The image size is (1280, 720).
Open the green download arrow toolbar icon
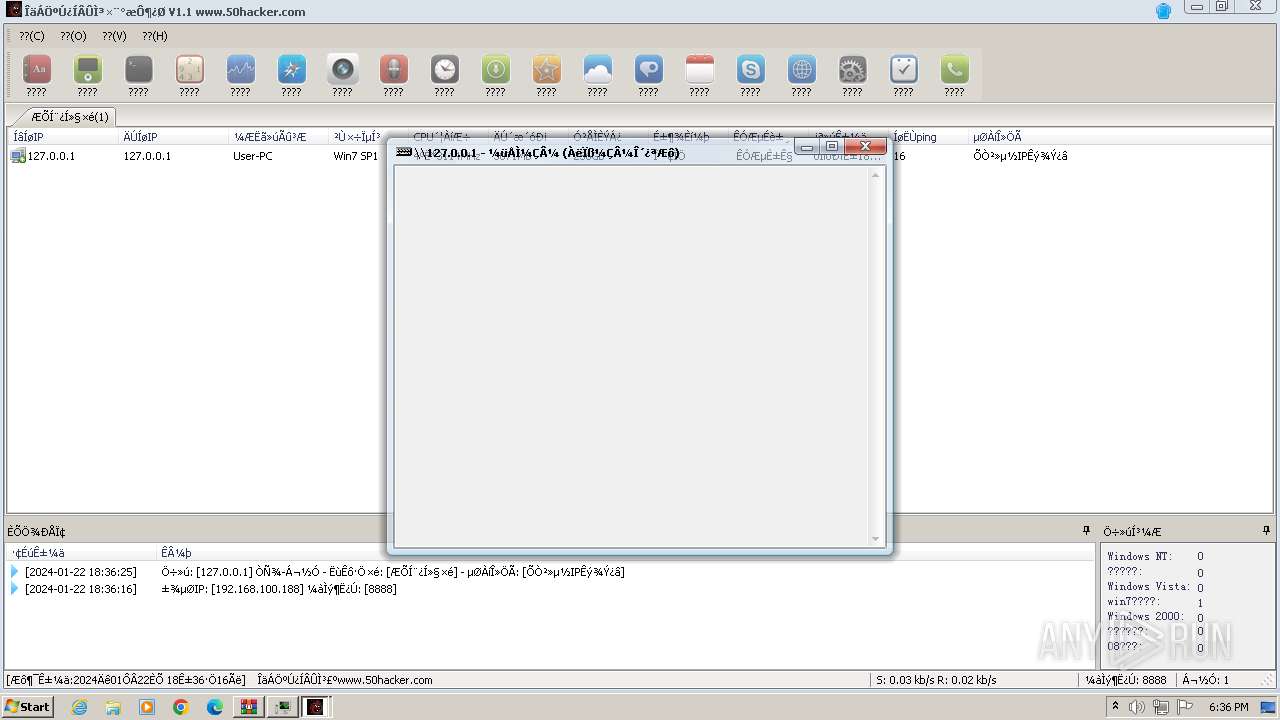(496, 69)
